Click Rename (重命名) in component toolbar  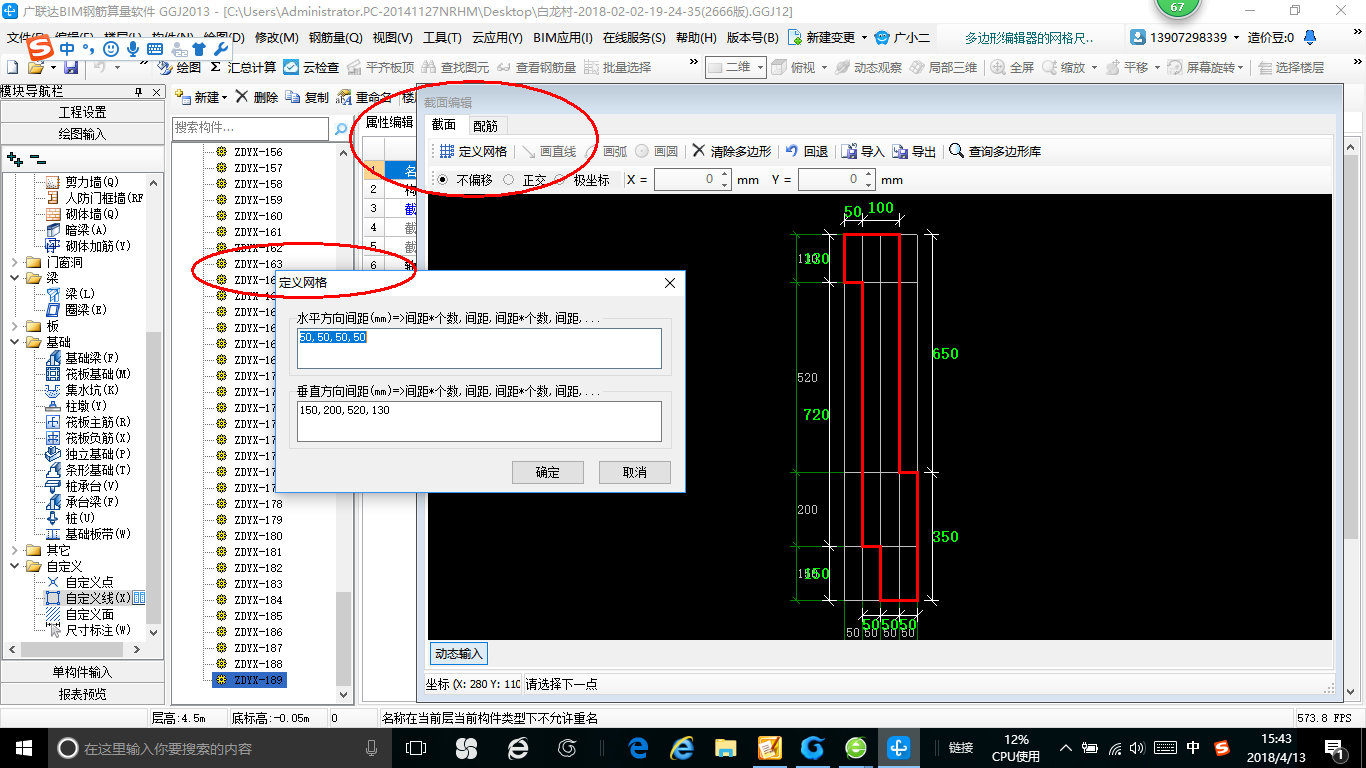(365, 98)
